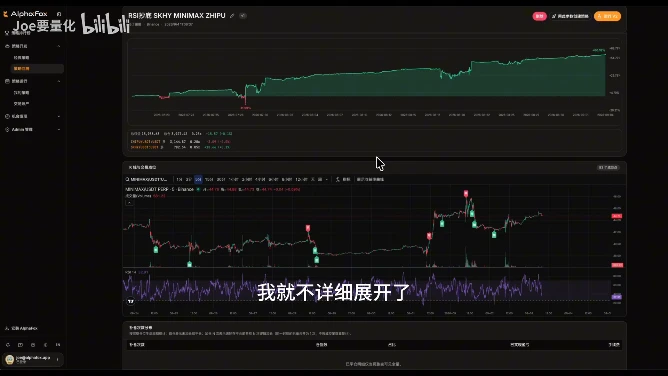Screen dimensions: 668x376
Task: Click red current price label on right axis
Action: pos(616,216)
